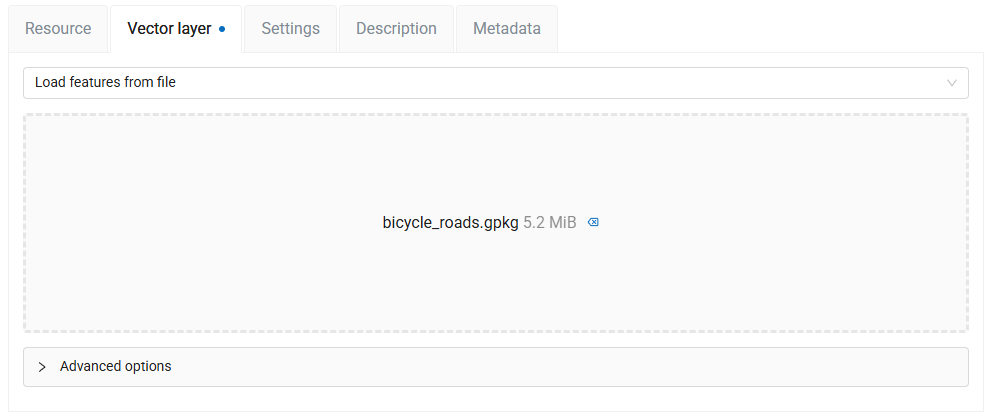Viewport: 989px width, 418px height.
Task: Click the 5.2 MiB file size label
Action: 550,222
